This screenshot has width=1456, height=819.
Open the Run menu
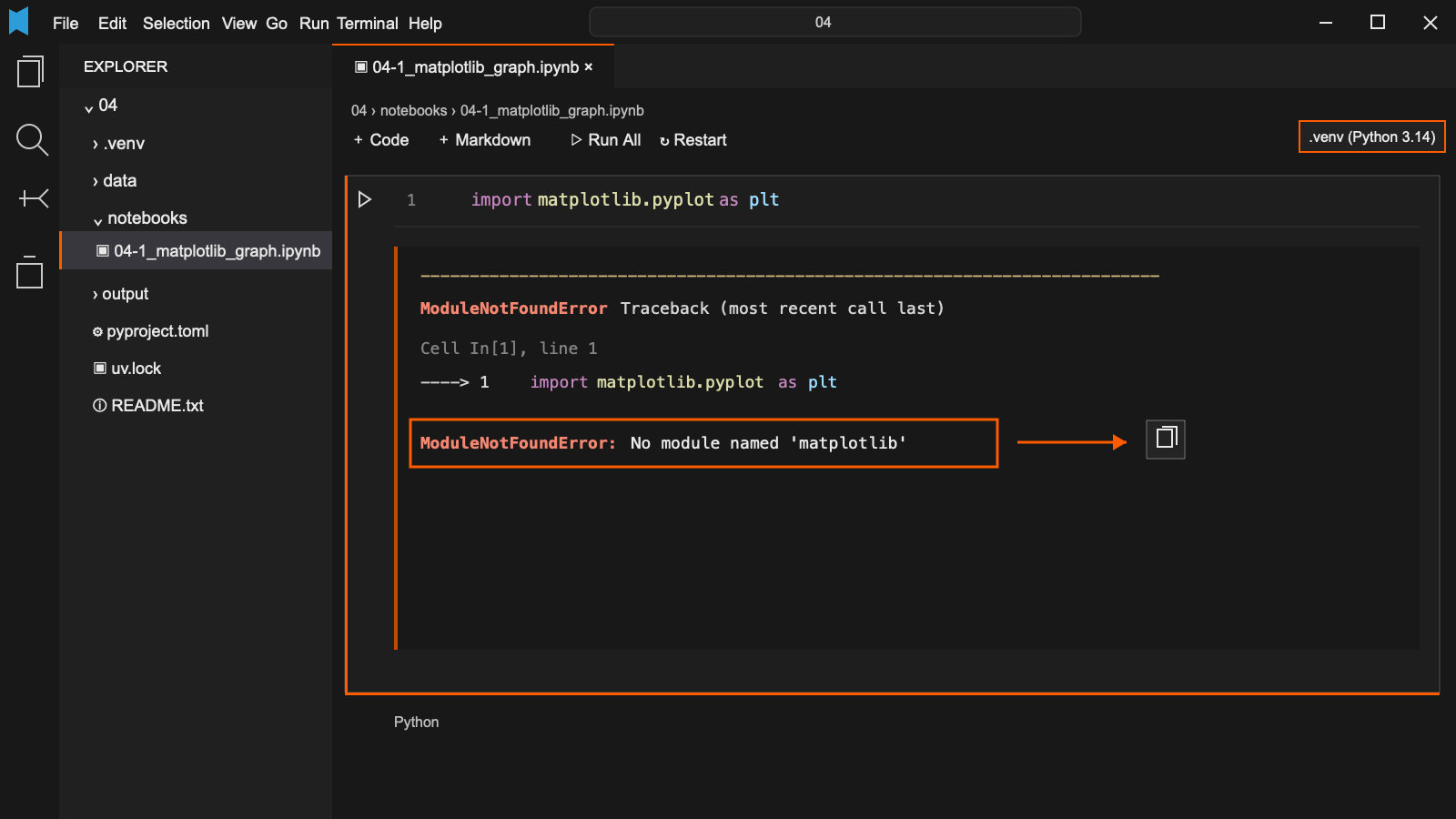pyautogui.click(x=314, y=24)
